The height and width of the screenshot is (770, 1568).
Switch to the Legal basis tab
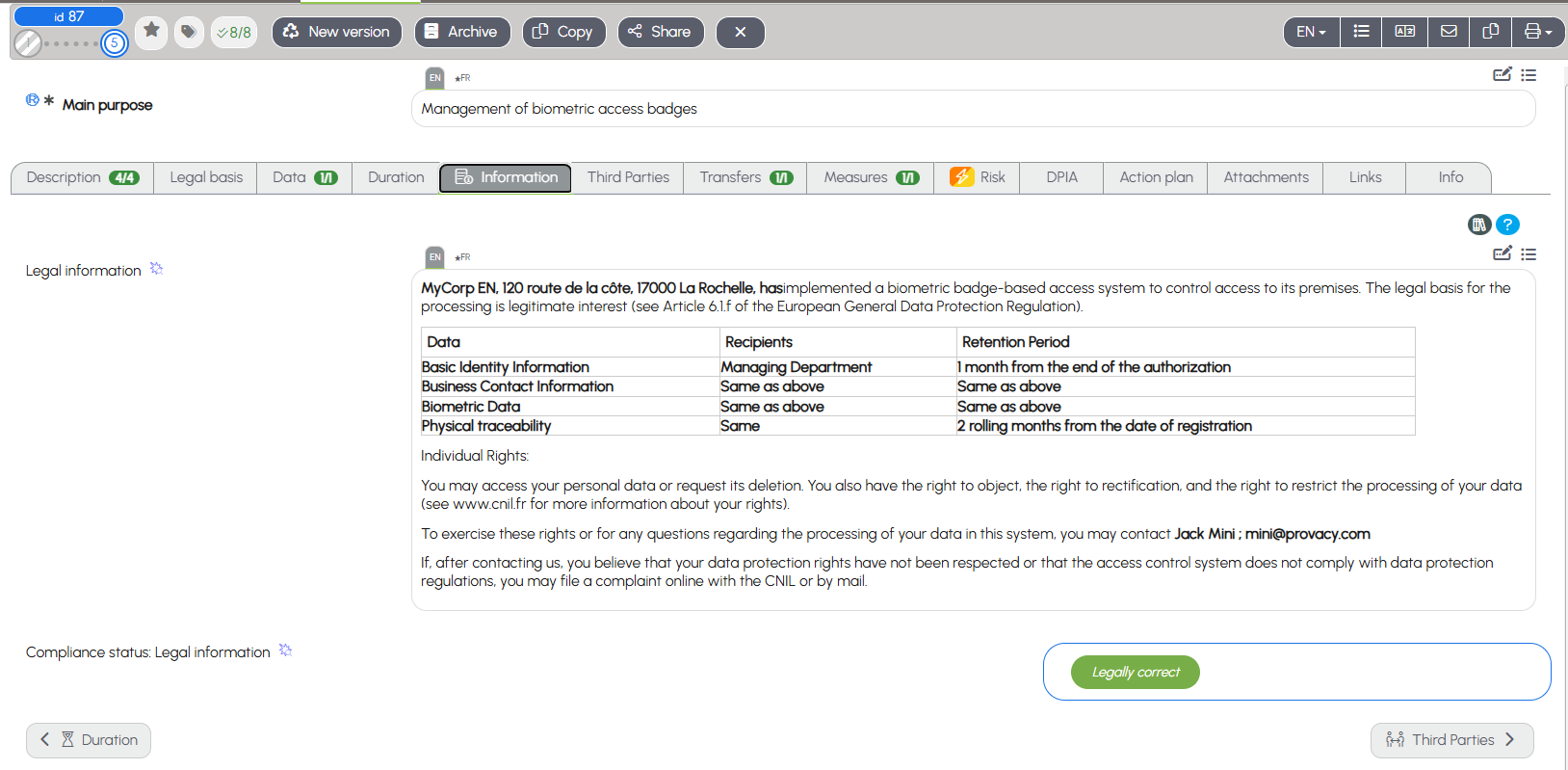click(206, 177)
